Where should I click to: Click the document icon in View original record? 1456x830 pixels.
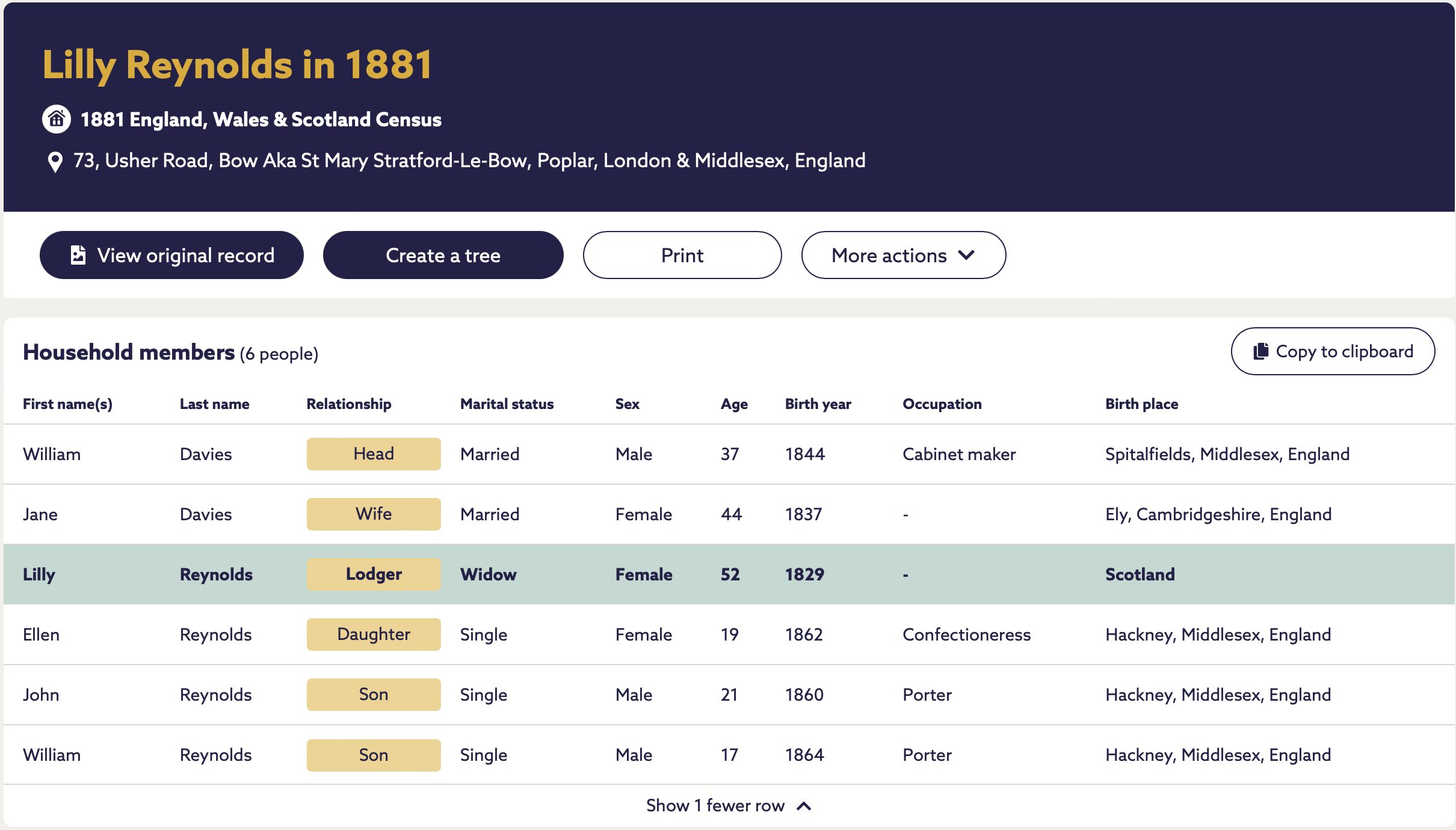tap(78, 255)
